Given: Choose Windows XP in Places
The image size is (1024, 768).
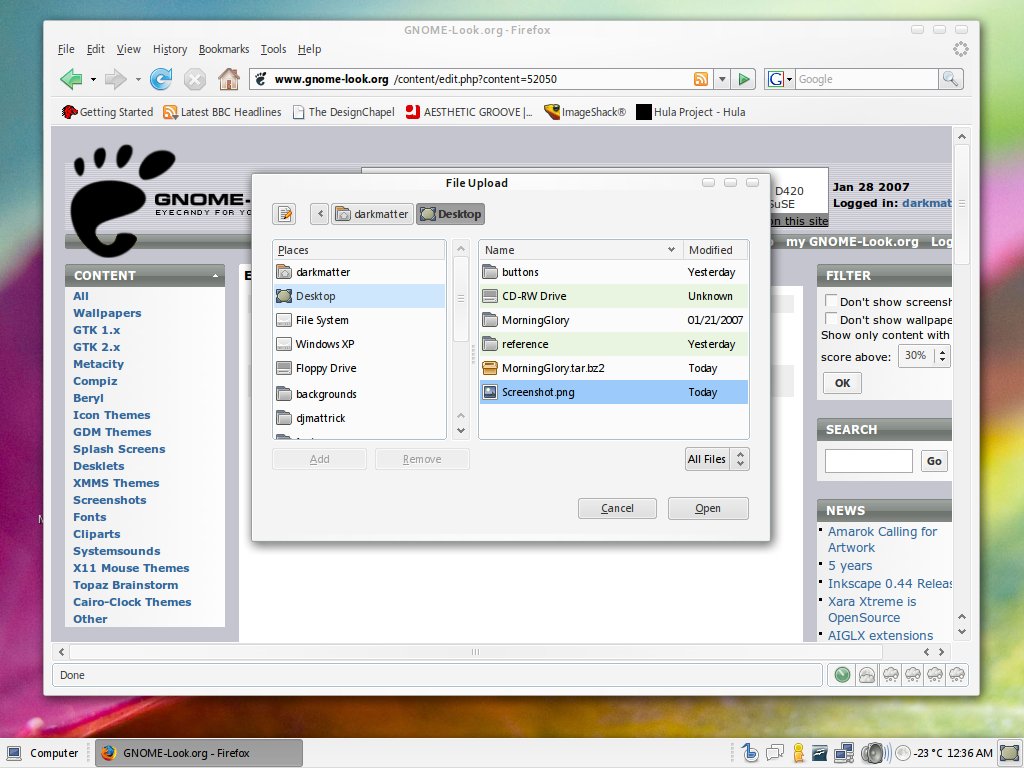Looking at the screenshot, I should tap(359, 344).
